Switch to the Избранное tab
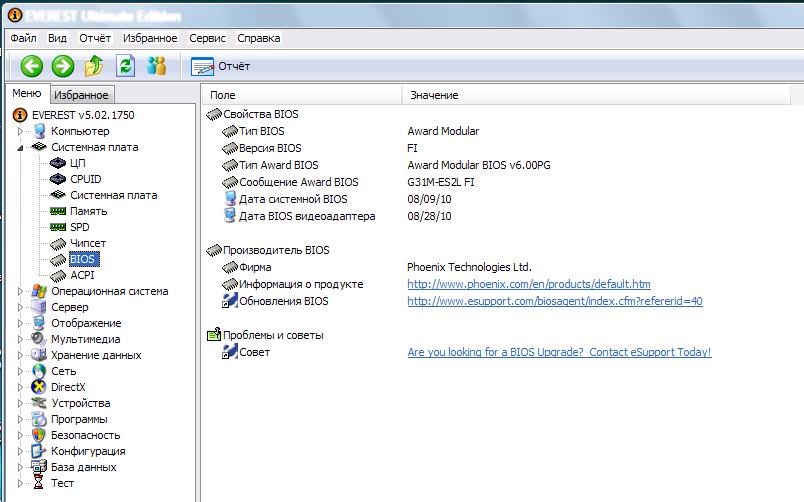Viewport: 804px width, 502px height. [x=81, y=95]
